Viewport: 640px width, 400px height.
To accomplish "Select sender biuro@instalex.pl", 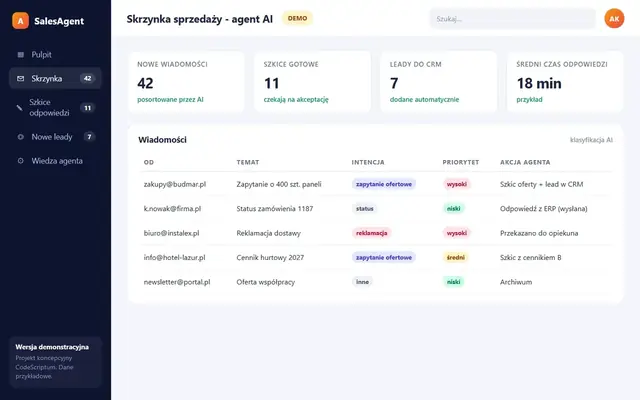I will point(171,233).
